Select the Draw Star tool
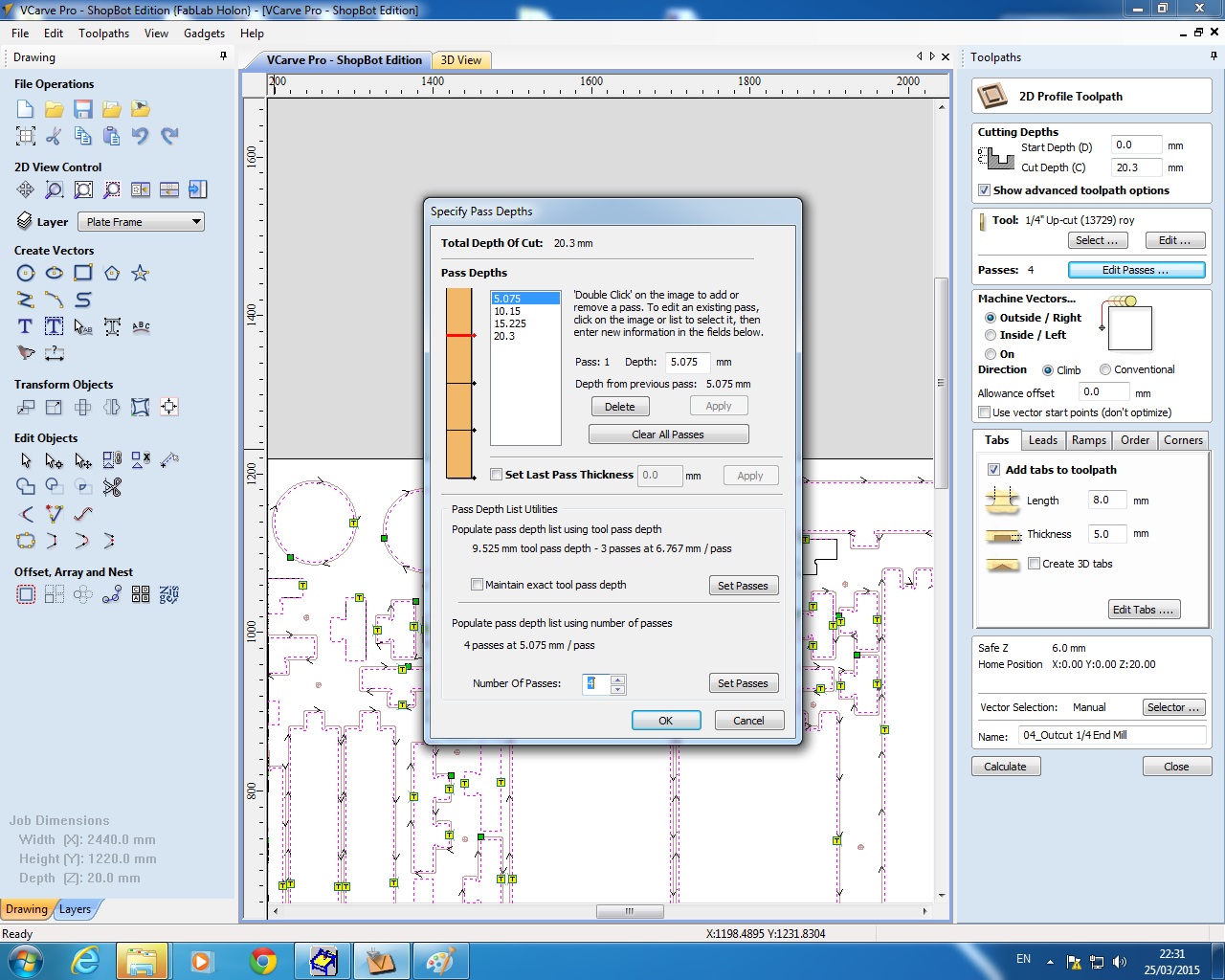The width and height of the screenshot is (1225, 980). coord(141,274)
